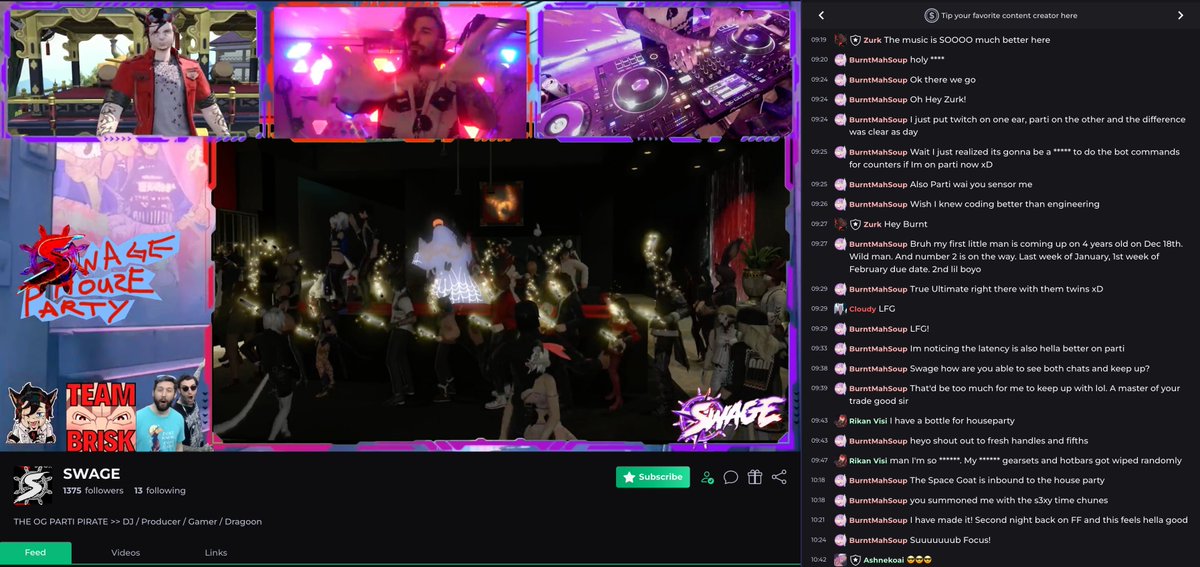Screen dimensions: 1200x567
Task: Click Rikan Visi's username at 09:47
Action: [x=868, y=461]
